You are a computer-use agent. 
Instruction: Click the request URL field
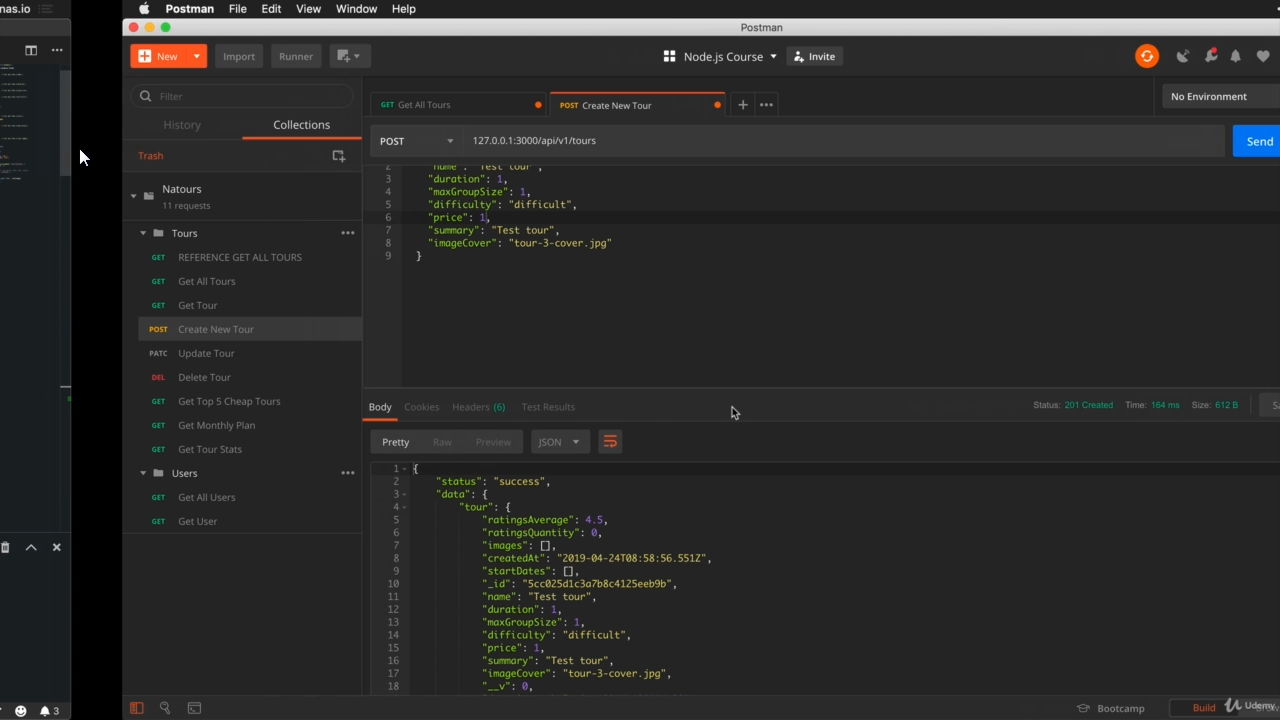(x=700, y=140)
